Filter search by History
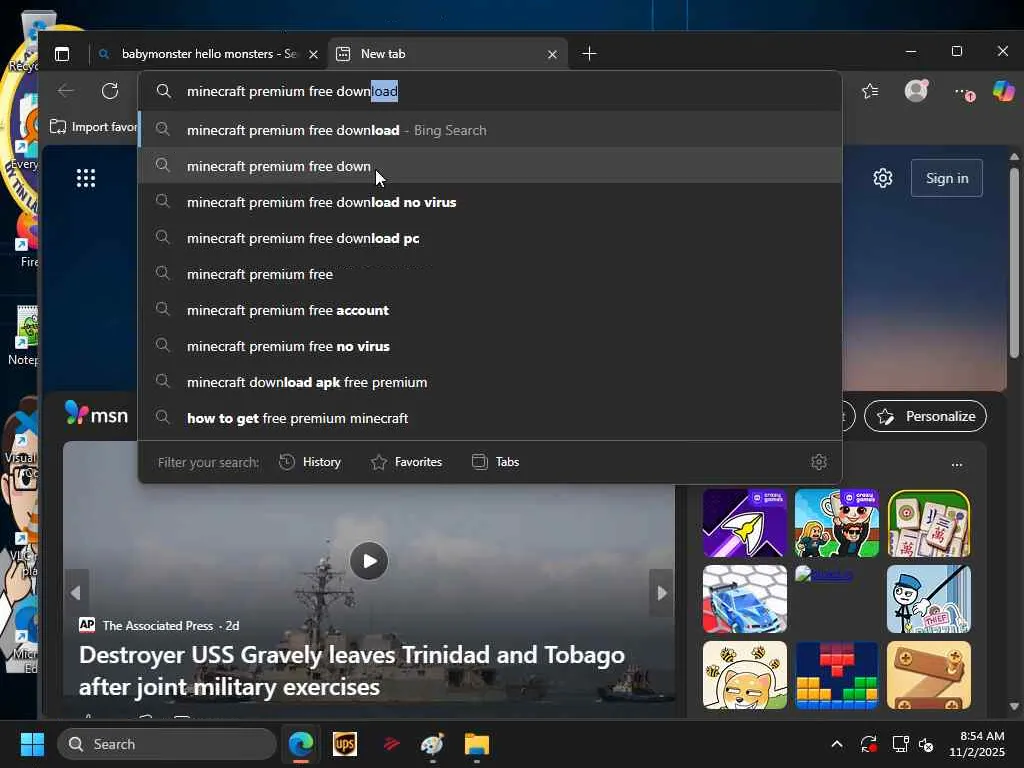 310,462
